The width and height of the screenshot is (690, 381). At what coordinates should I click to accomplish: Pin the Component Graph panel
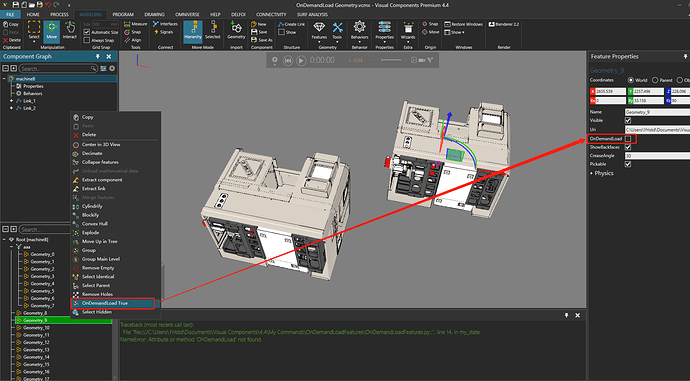98,57
